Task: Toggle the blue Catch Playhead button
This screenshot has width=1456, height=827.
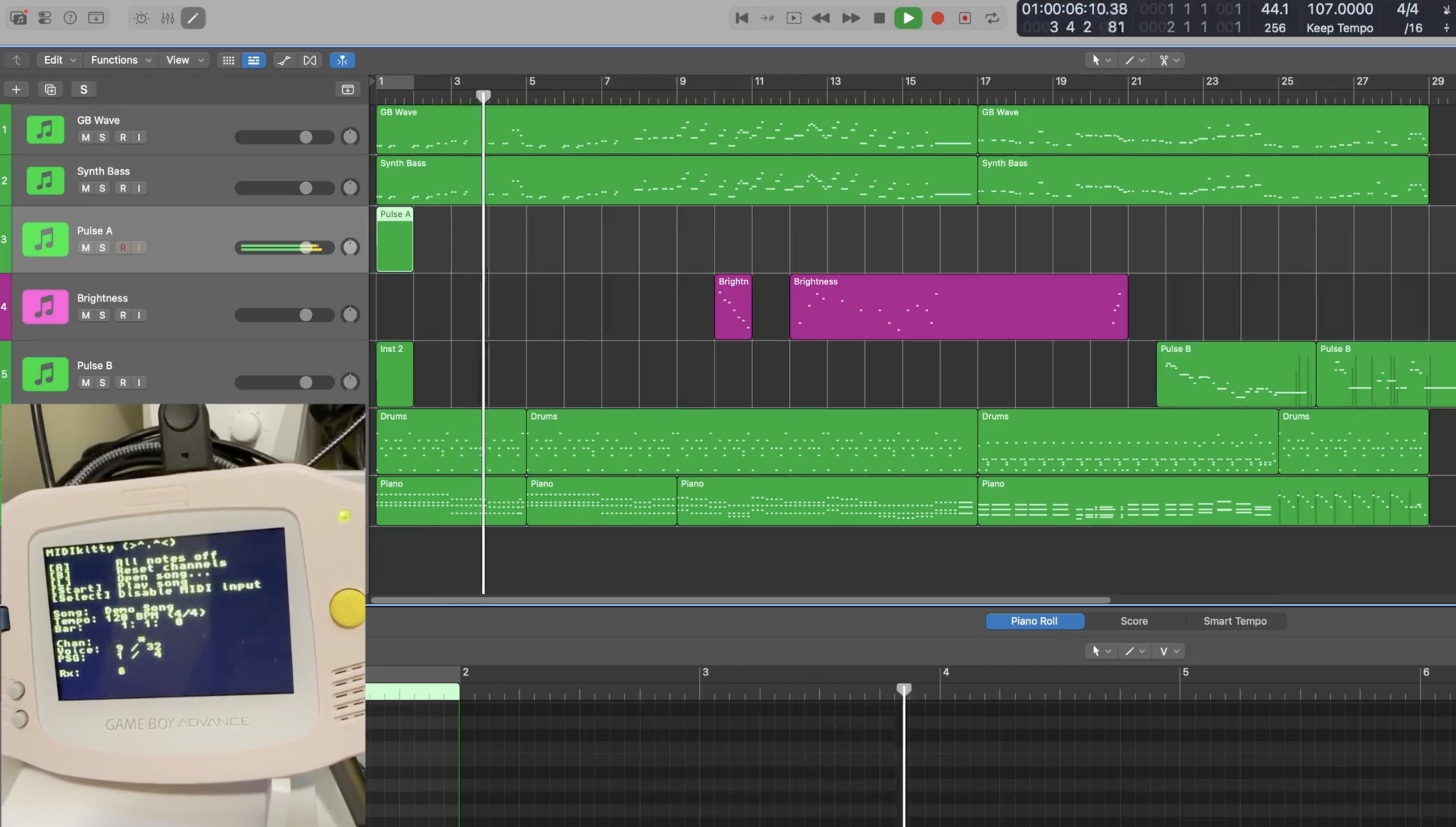Action: coord(342,60)
